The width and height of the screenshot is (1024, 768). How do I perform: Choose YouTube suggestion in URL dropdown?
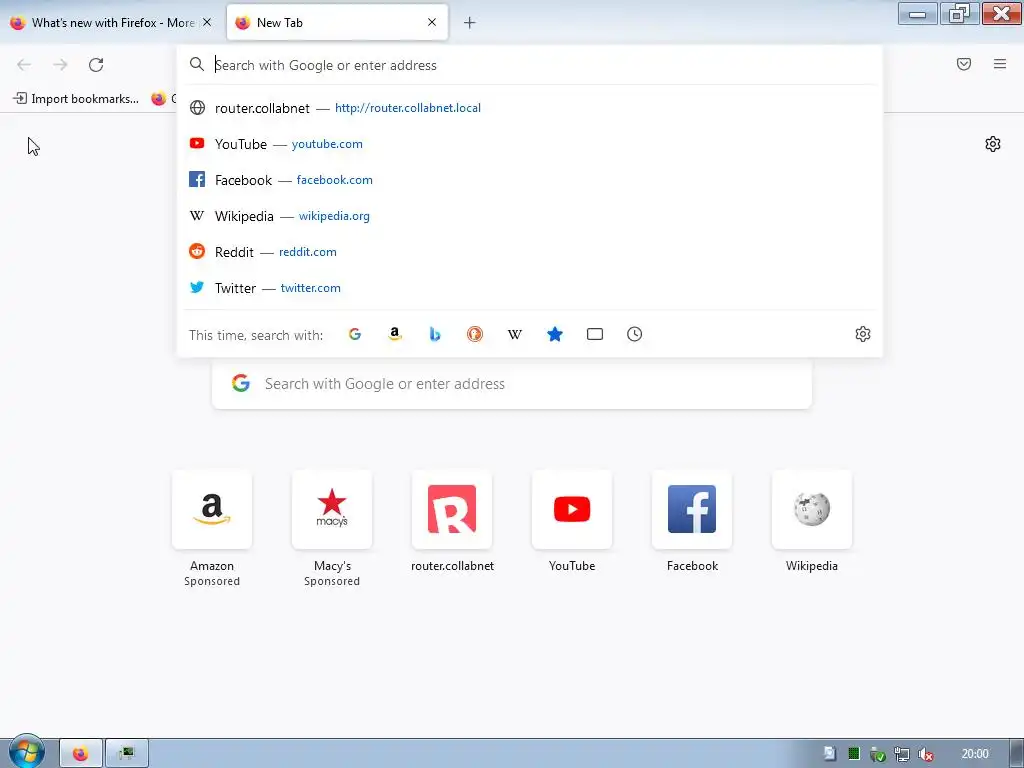coord(530,144)
